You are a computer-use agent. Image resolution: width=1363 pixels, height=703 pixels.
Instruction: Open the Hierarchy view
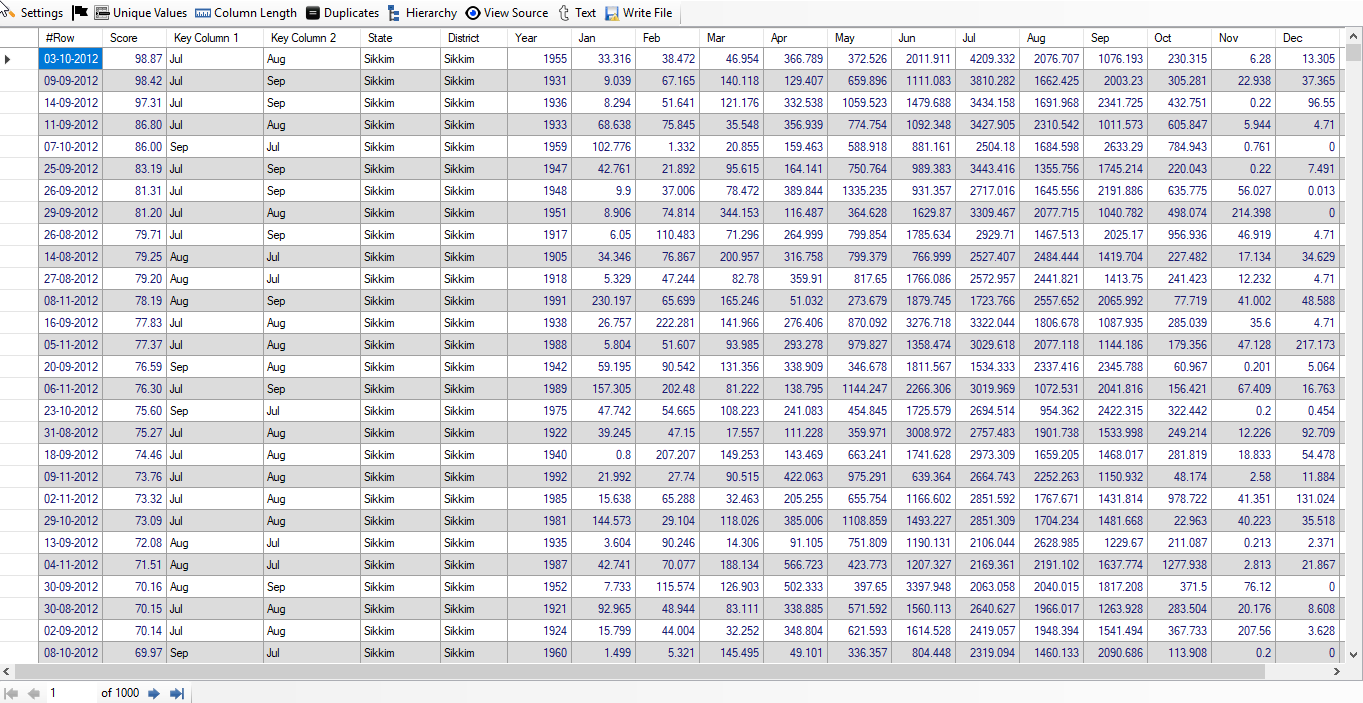point(422,13)
